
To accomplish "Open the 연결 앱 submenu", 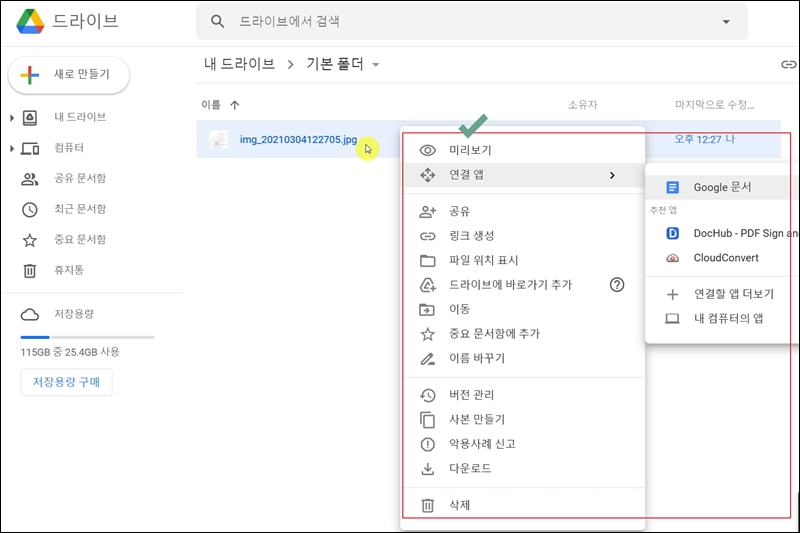I will [x=522, y=175].
